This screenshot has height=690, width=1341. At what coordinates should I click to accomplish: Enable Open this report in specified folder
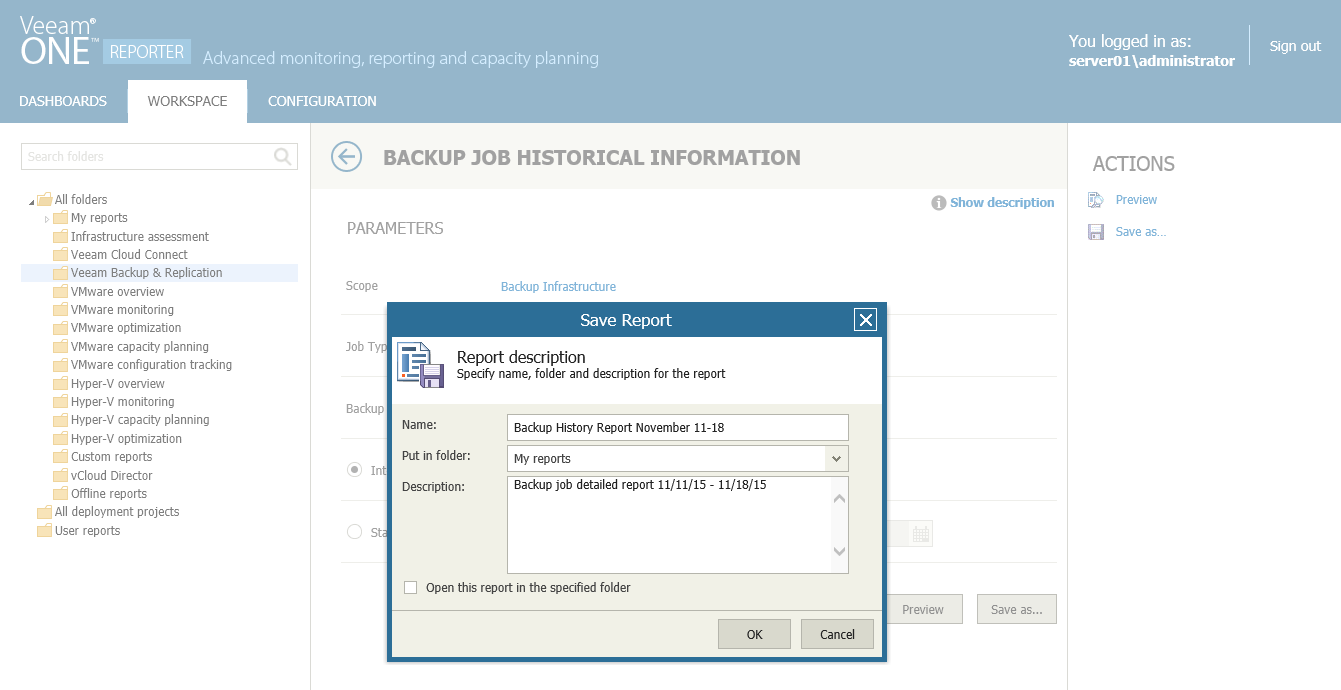[410, 588]
